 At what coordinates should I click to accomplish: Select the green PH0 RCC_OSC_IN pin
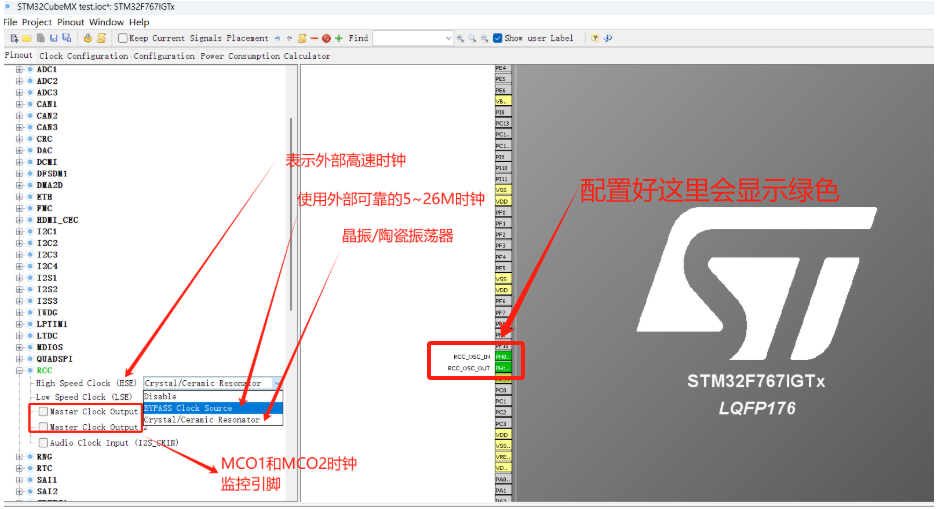click(503, 357)
